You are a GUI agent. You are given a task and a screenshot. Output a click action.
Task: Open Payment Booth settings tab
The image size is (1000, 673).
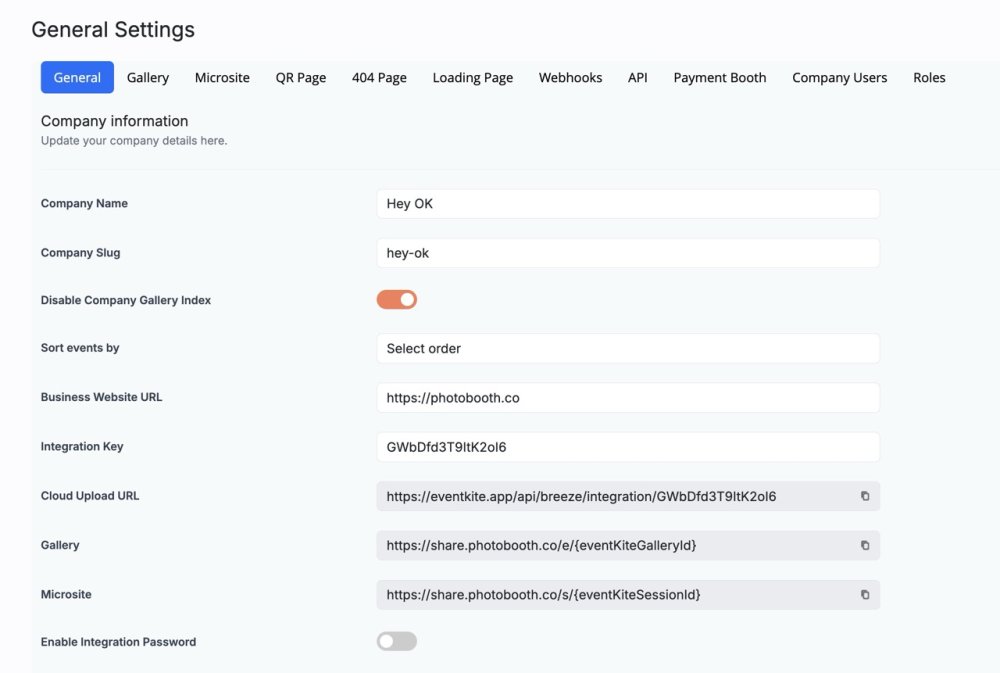(x=720, y=77)
